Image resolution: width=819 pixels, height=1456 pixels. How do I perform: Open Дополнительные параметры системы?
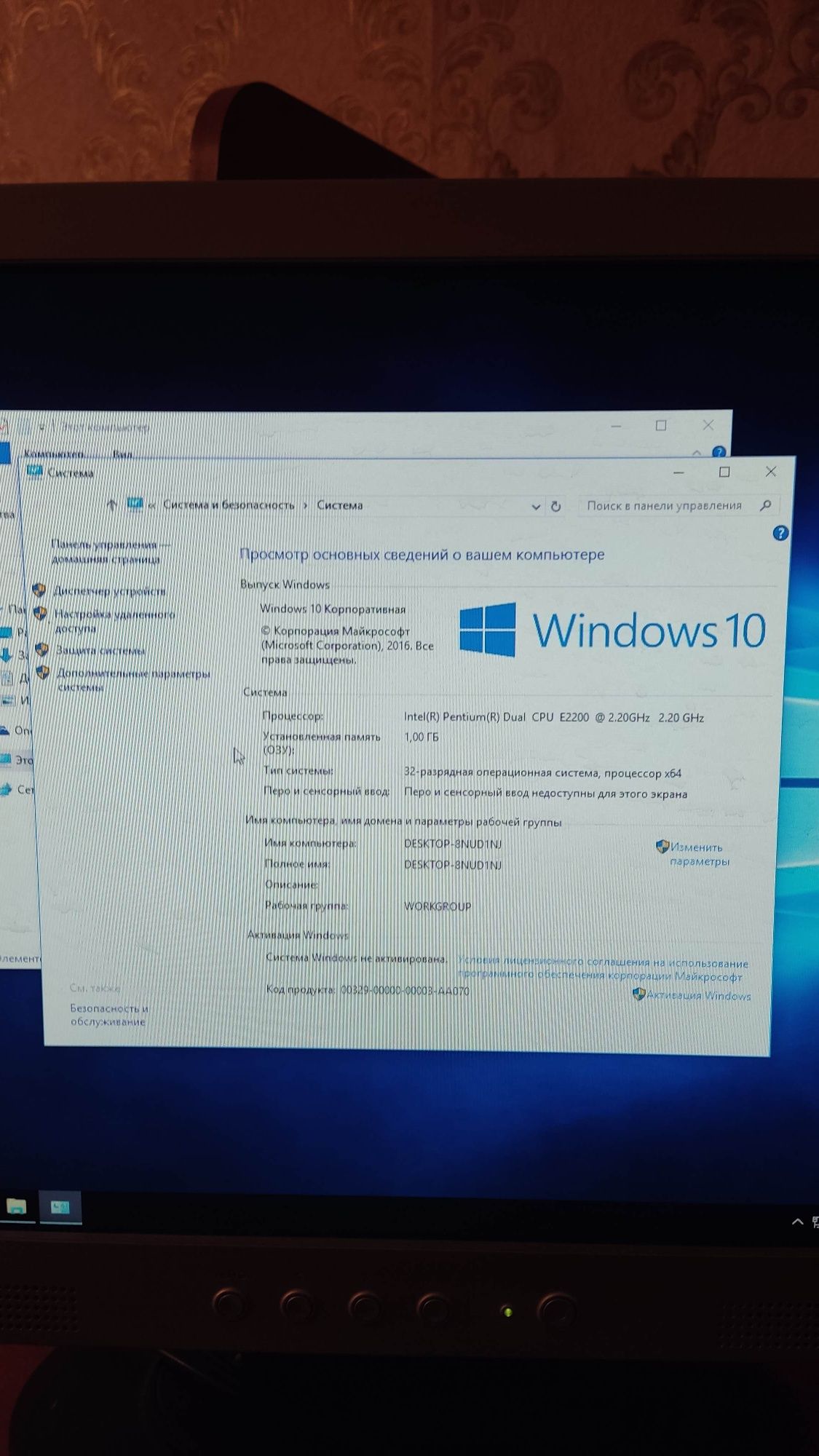[x=133, y=680]
